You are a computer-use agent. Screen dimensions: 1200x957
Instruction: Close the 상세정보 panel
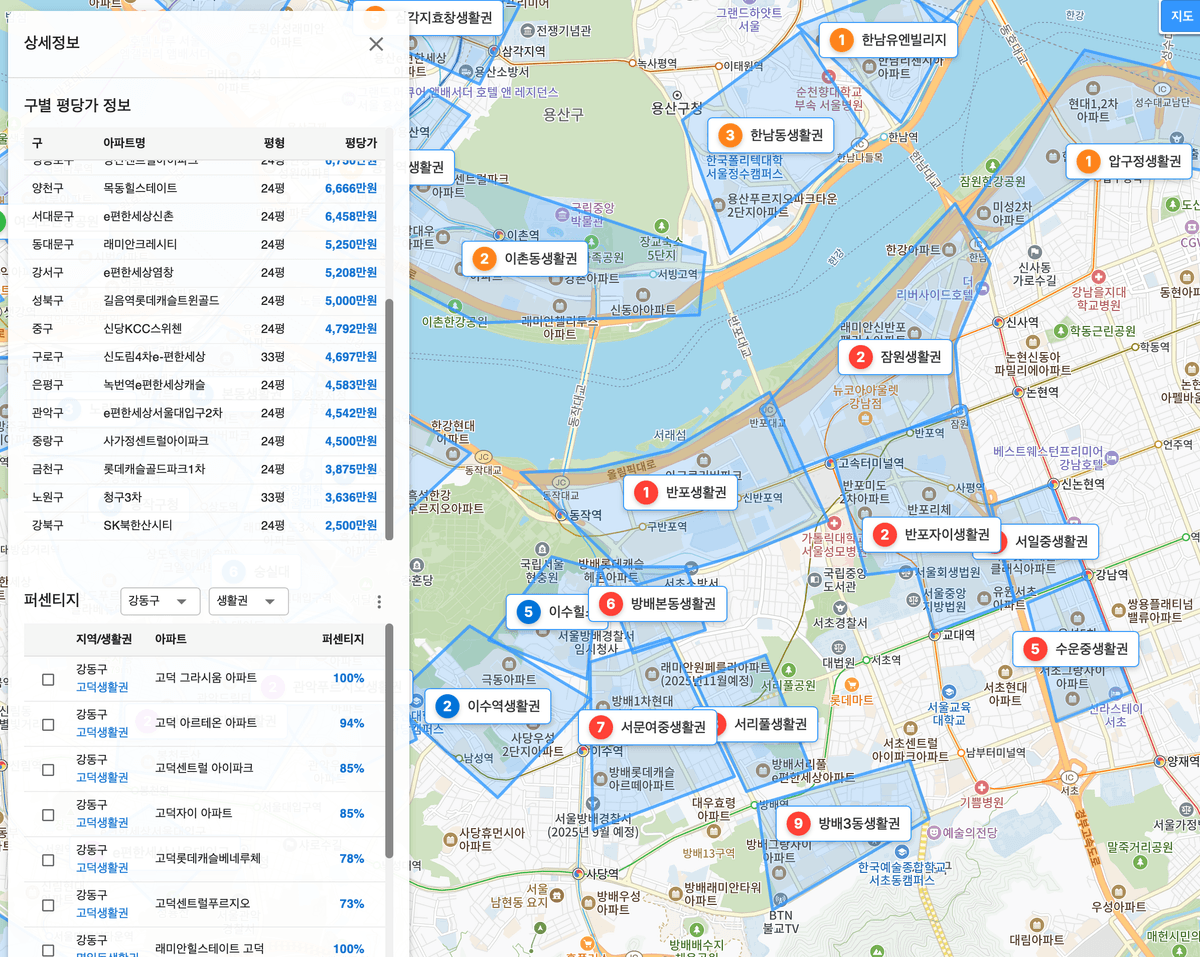pyautogui.click(x=376, y=44)
